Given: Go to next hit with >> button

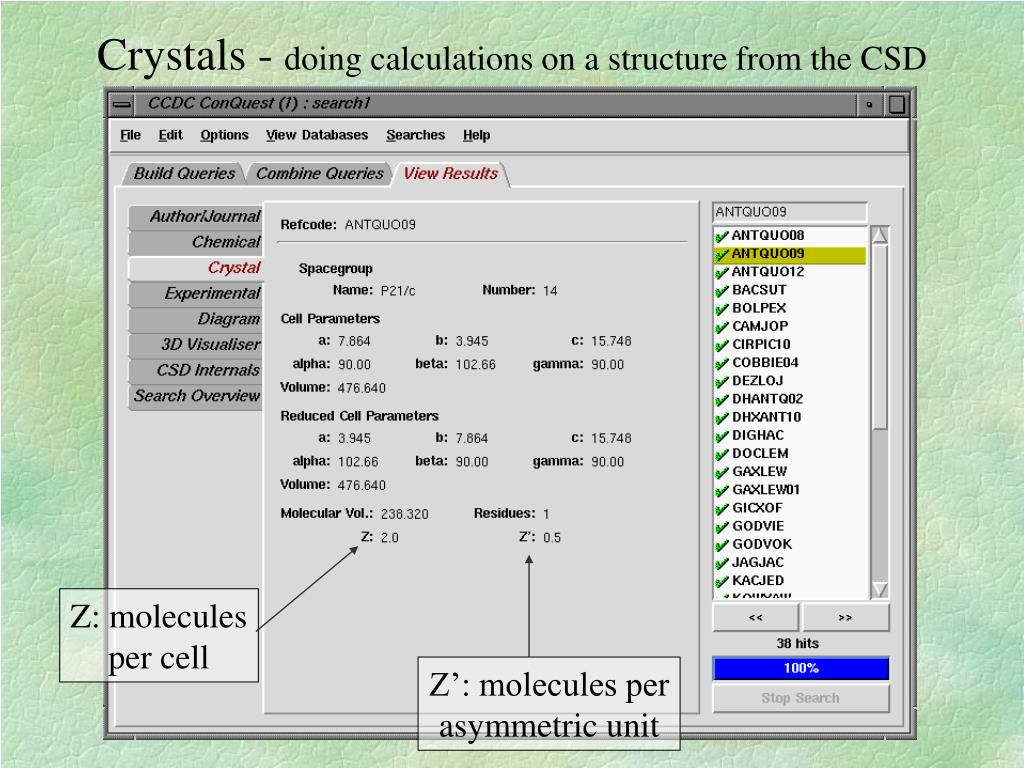Looking at the screenshot, I should (845, 617).
